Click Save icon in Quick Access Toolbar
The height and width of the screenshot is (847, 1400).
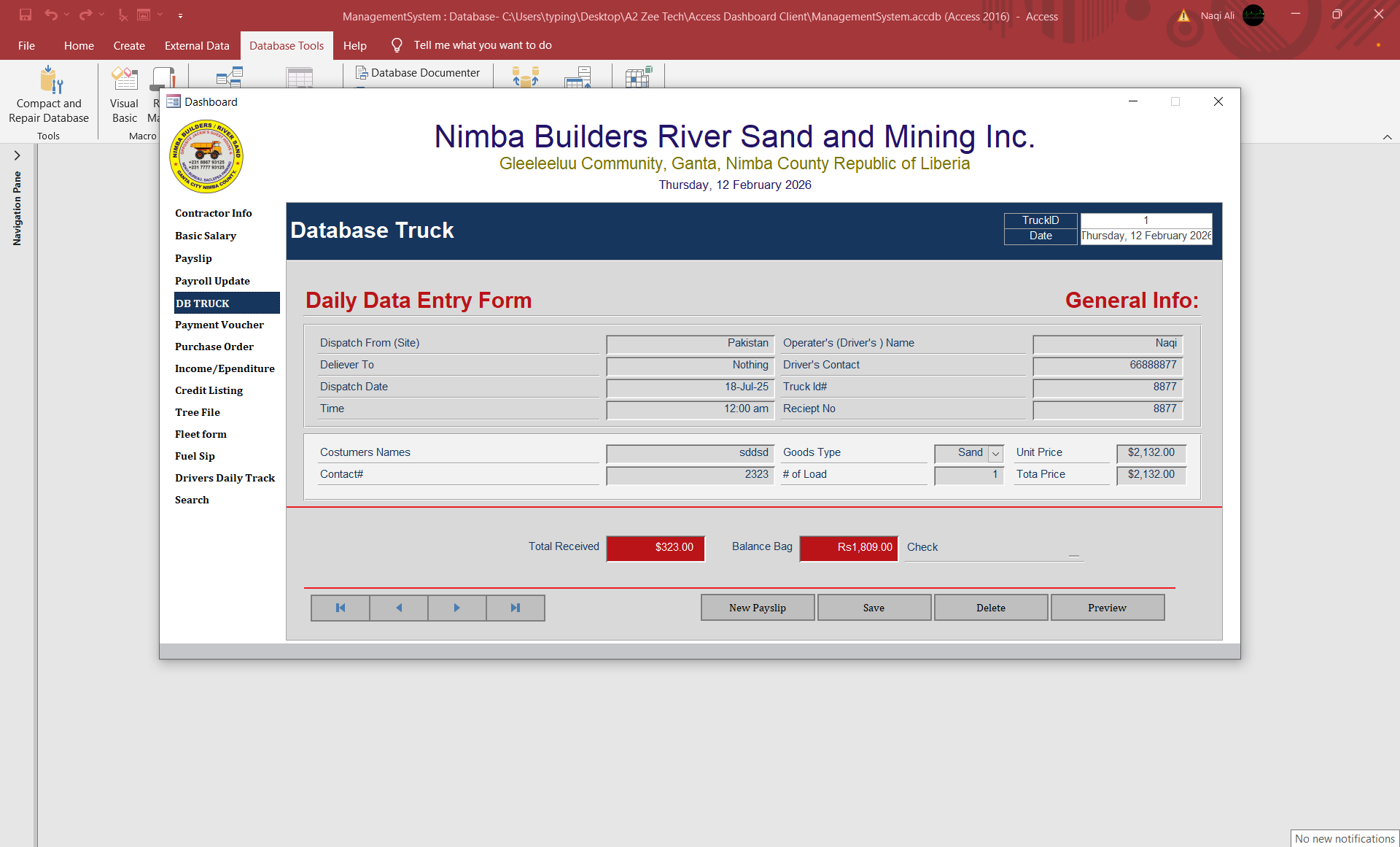click(25, 15)
